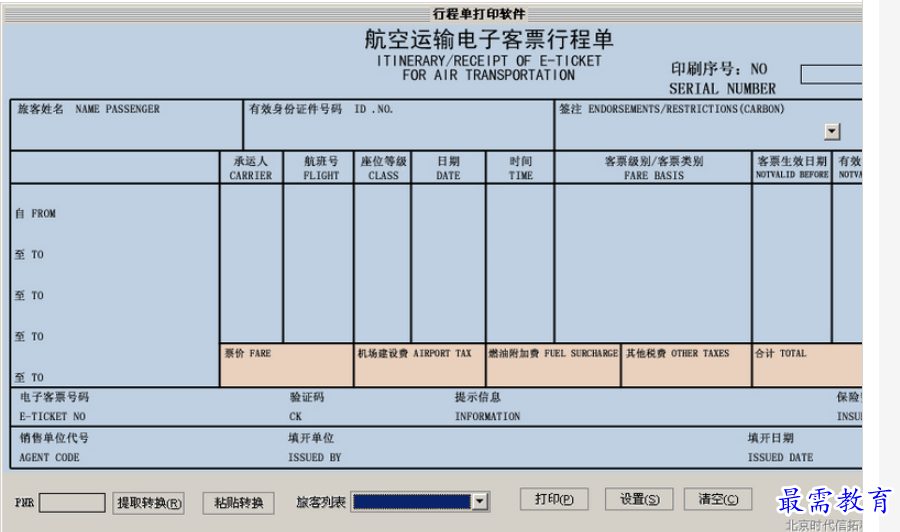Image resolution: width=900 pixels, height=532 pixels.
Task: Click the 粘贴转换 button
Action: coord(238,503)
